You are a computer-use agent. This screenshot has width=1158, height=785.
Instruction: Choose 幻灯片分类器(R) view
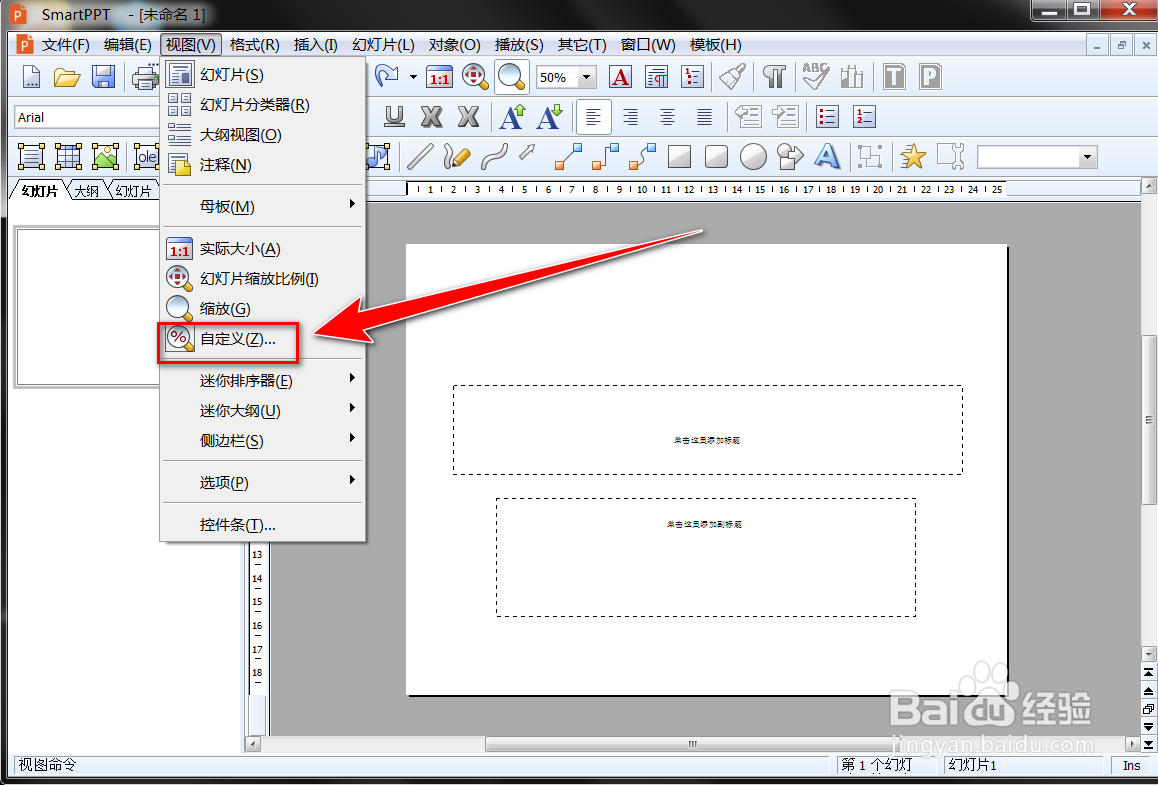[263, 105]
